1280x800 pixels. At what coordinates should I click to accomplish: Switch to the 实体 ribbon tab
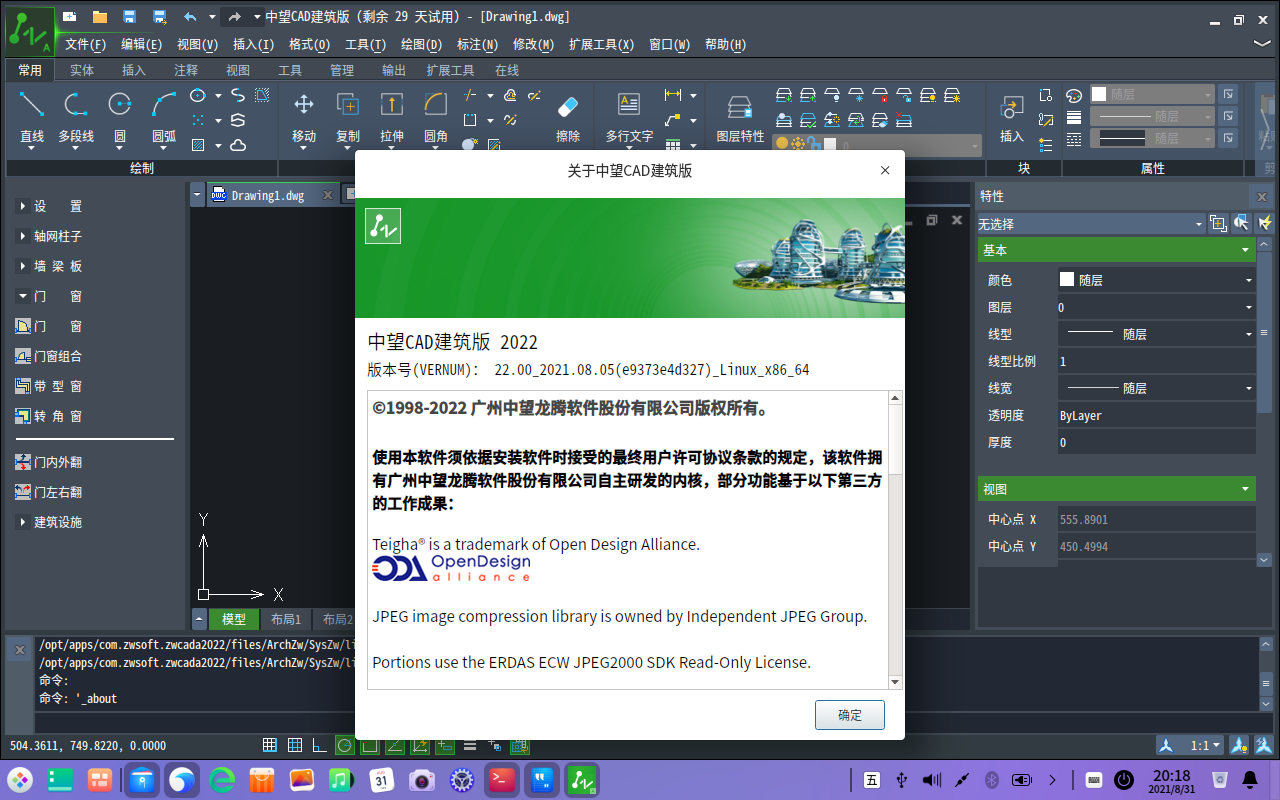click(x=82, y=70)
